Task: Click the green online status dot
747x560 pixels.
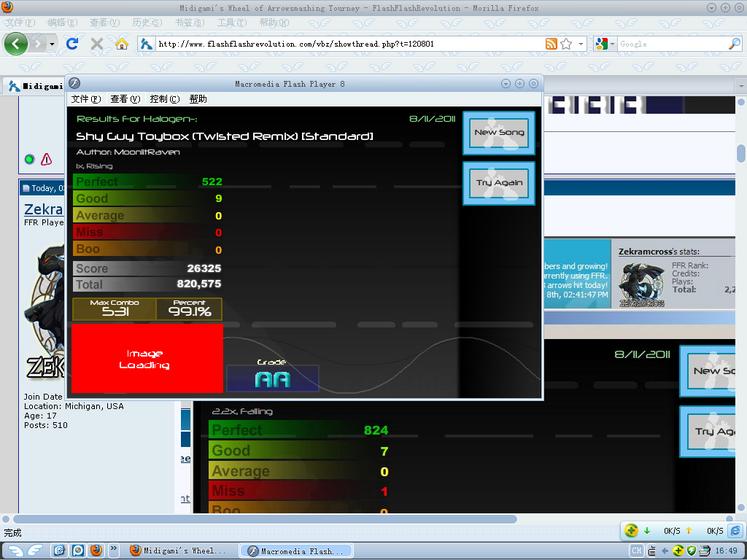Action: (x=30, y=159)
